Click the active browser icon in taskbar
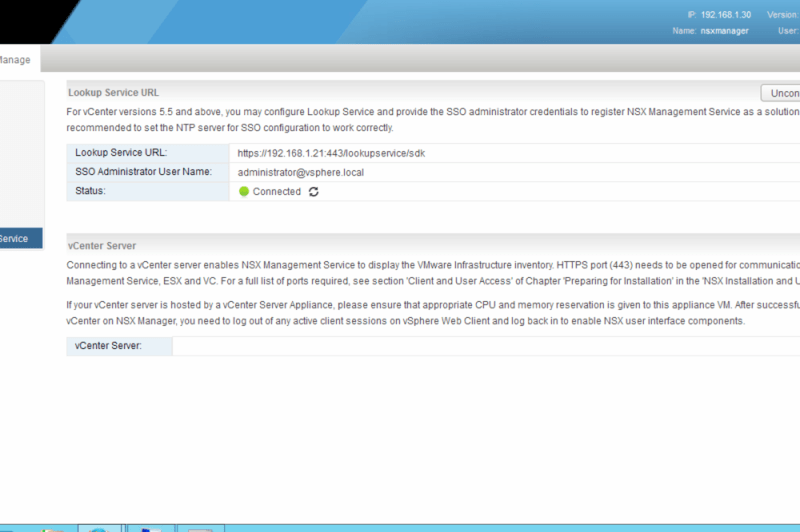The height and width of the screenshot is (532, 800). pos(99,528)
